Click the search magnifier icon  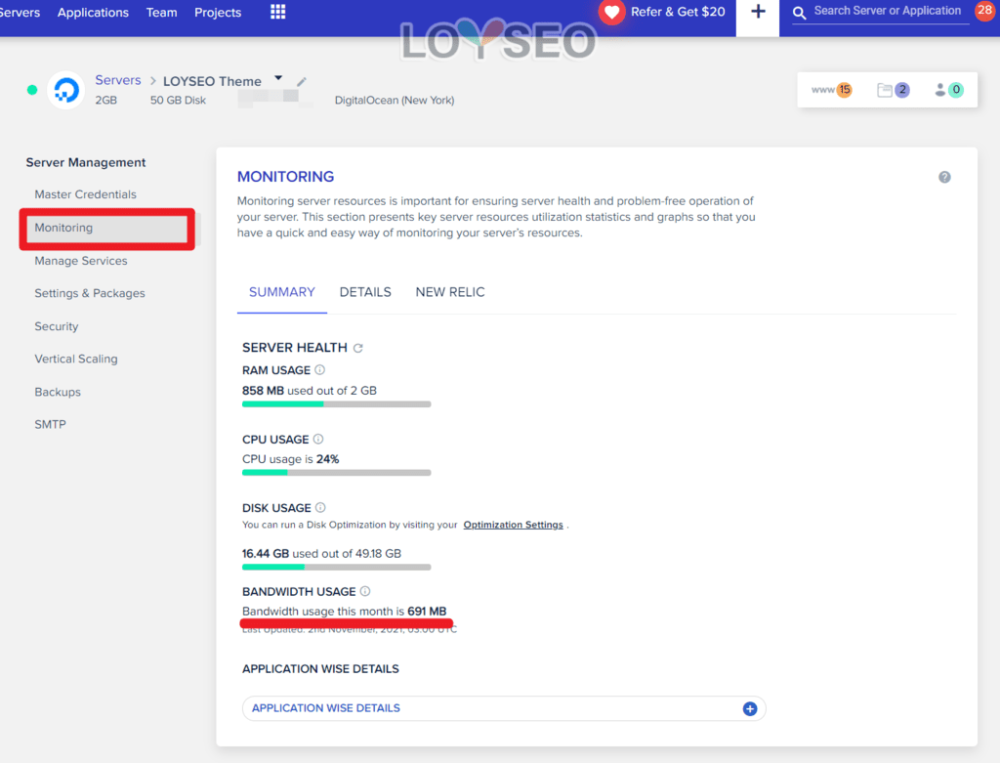pyautogui.click(x=799, y=12)
